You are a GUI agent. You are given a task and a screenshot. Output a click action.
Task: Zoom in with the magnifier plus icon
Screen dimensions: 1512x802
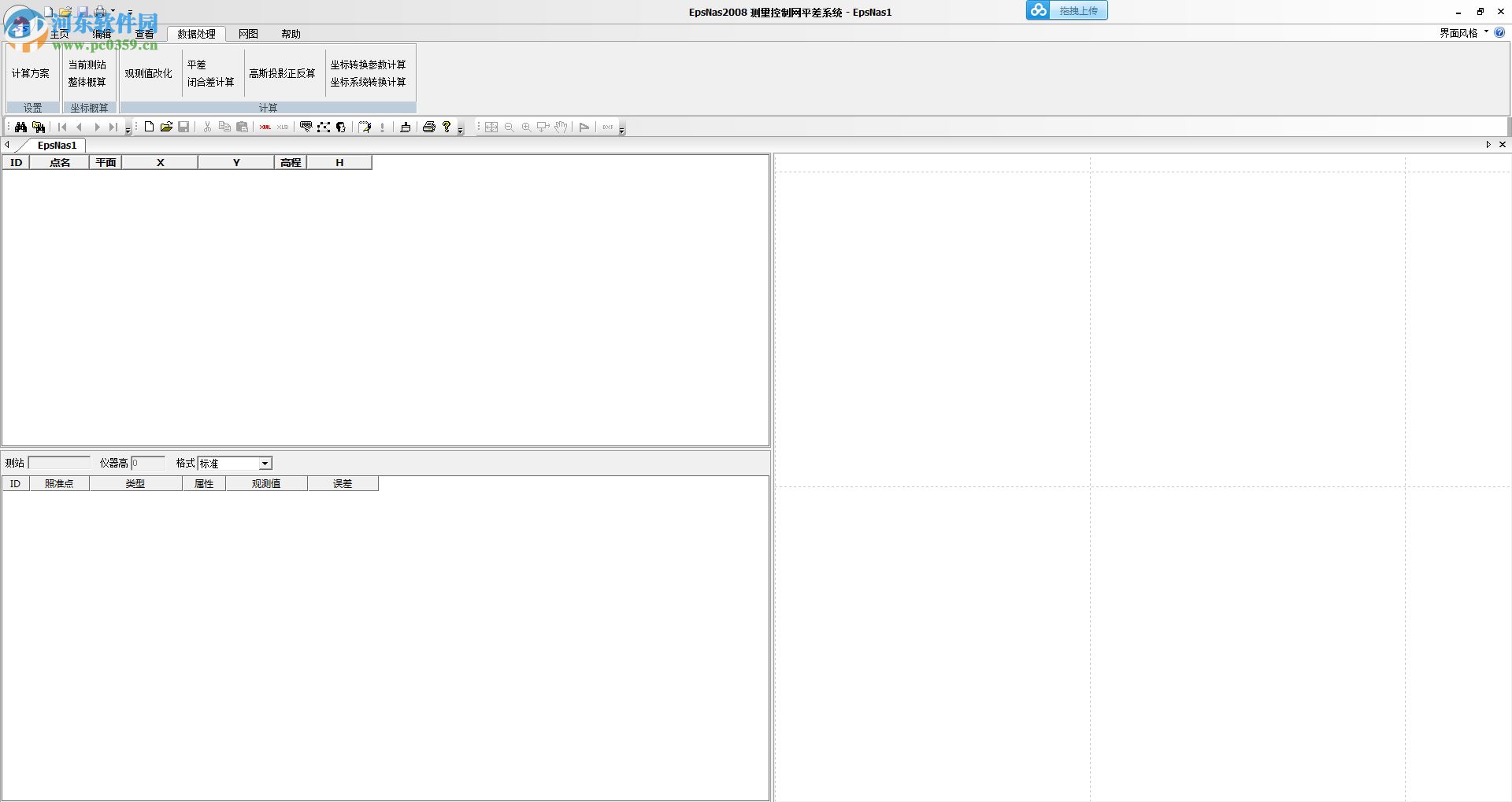526,127
